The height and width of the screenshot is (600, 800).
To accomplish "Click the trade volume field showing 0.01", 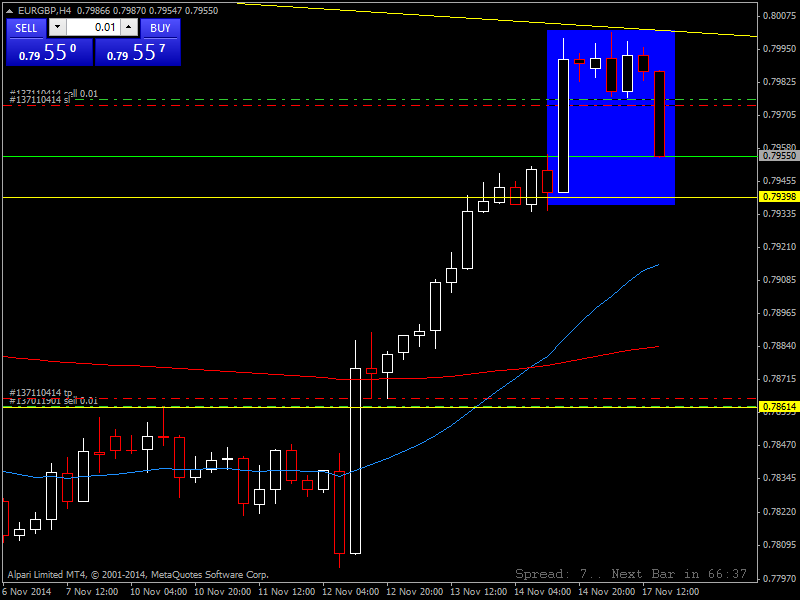I will pos(93,28).
